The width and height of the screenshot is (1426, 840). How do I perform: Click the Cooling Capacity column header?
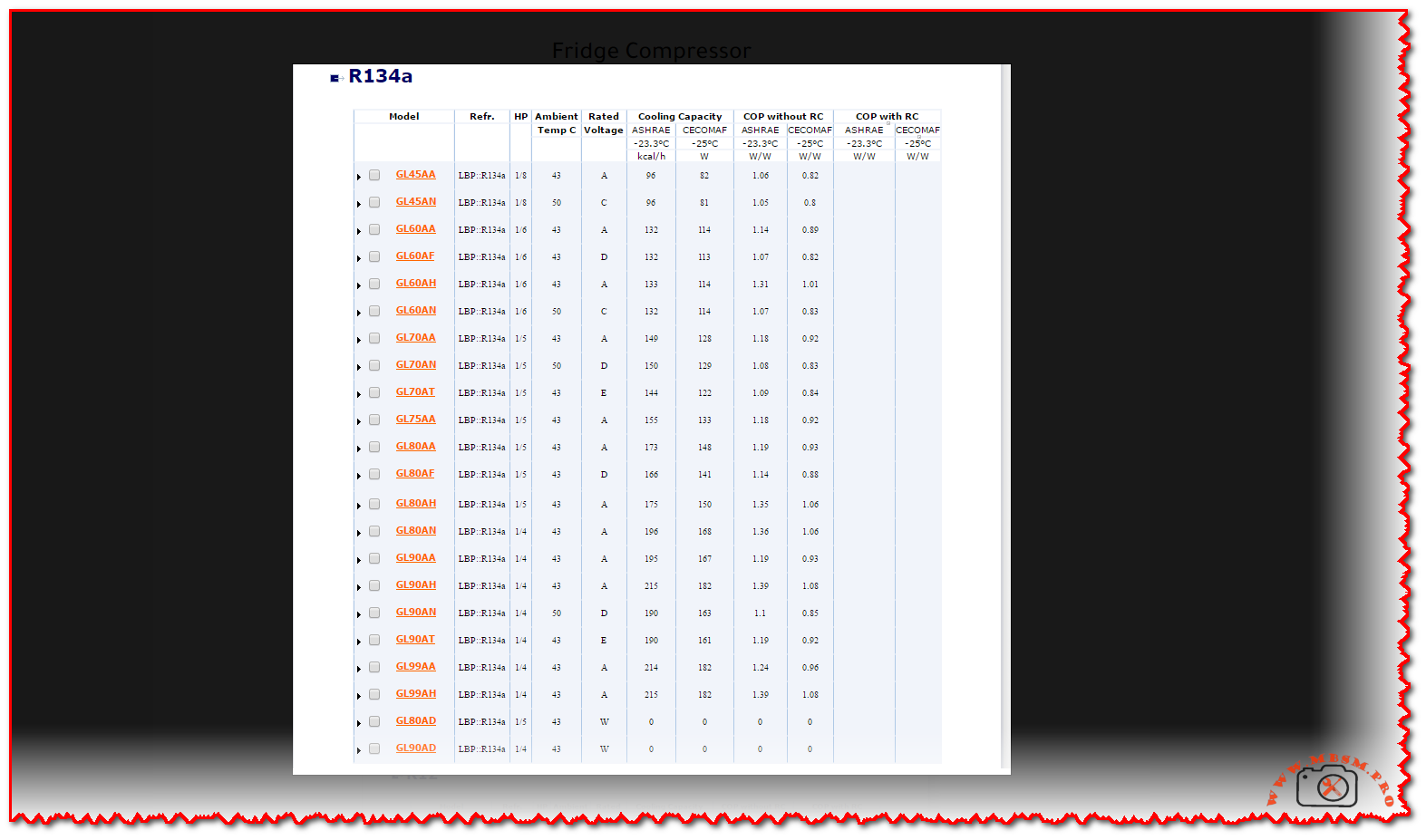click(x=680, y=117)
